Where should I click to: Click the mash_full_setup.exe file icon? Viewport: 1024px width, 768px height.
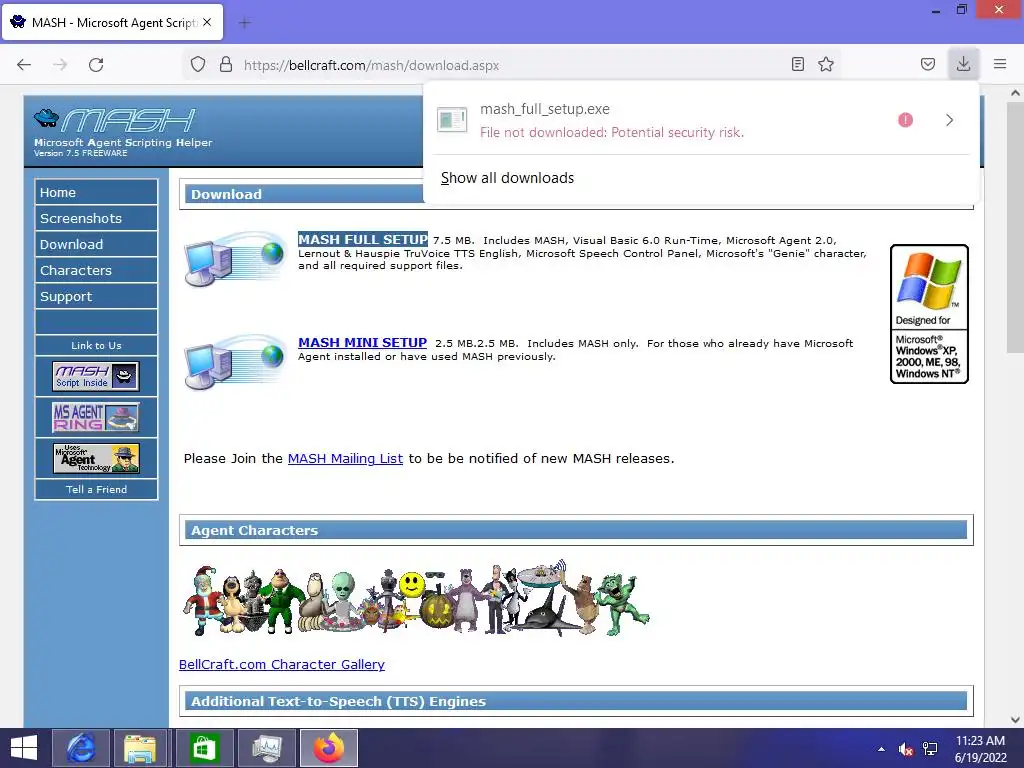click(x=452, y=120)
